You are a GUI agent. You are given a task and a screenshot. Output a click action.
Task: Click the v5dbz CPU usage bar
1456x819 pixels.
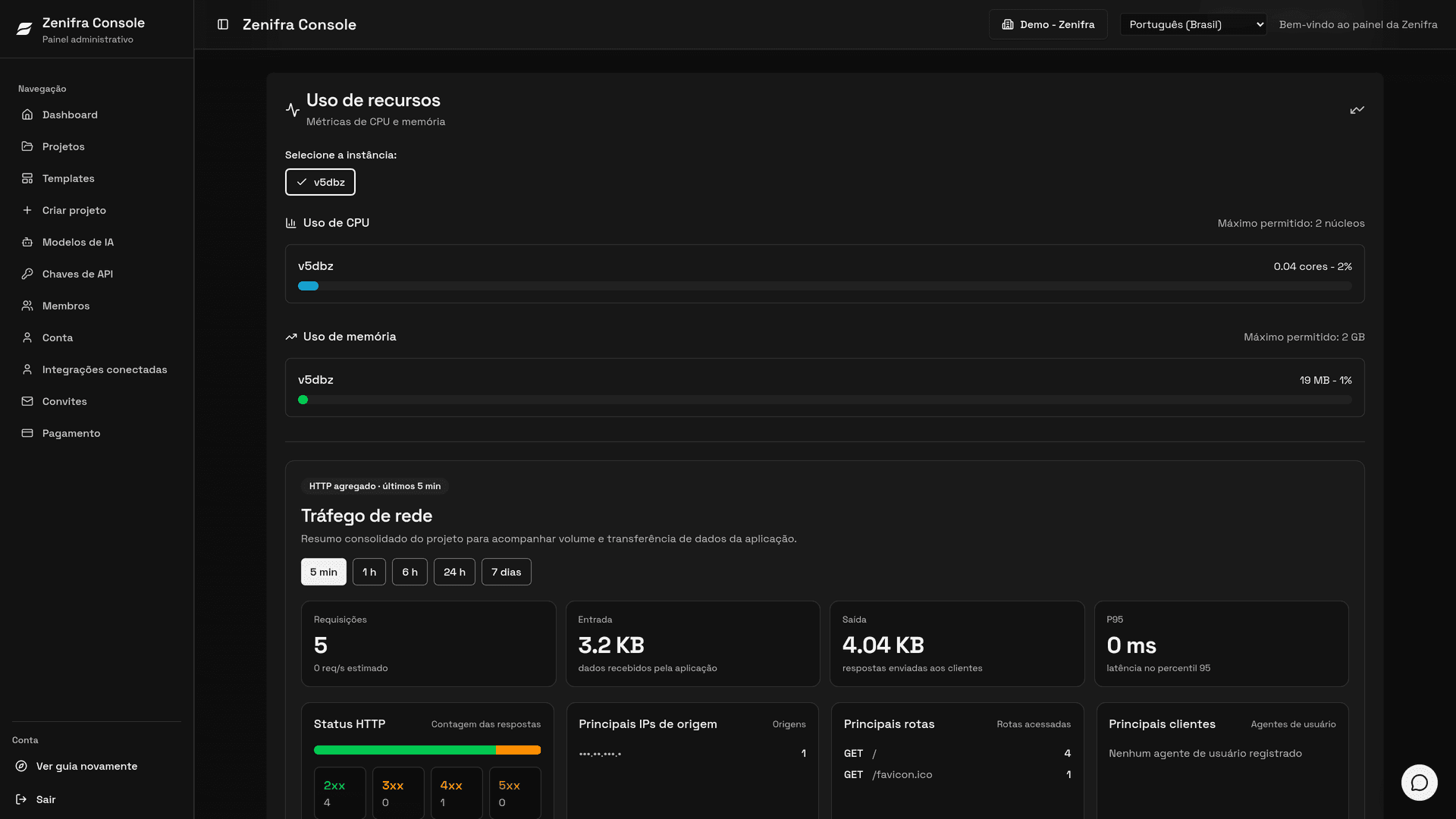(x=825, y=286)
